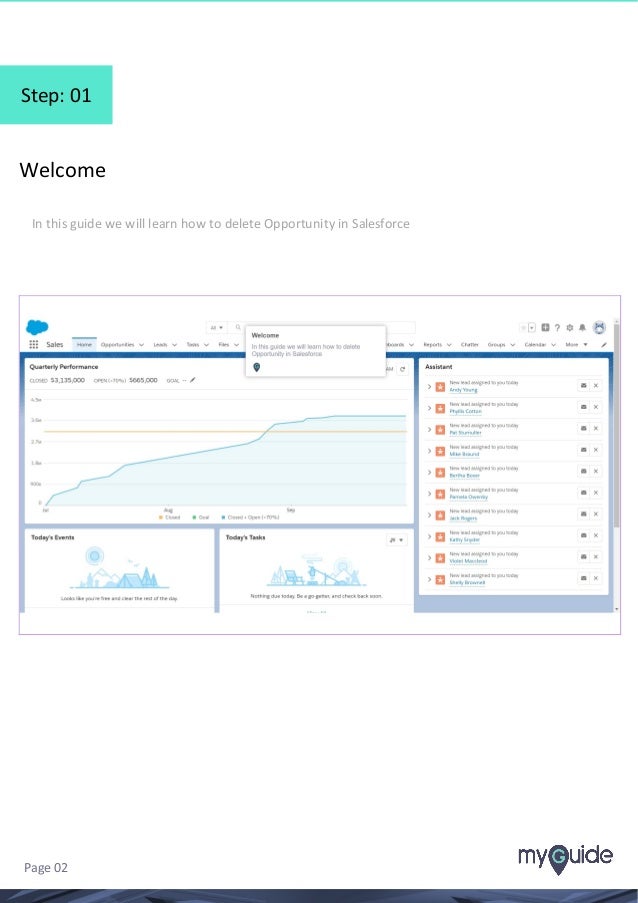The image size is (638, 903).
Task: Open the global actions plus icon
Action: [x=545, y=327]
